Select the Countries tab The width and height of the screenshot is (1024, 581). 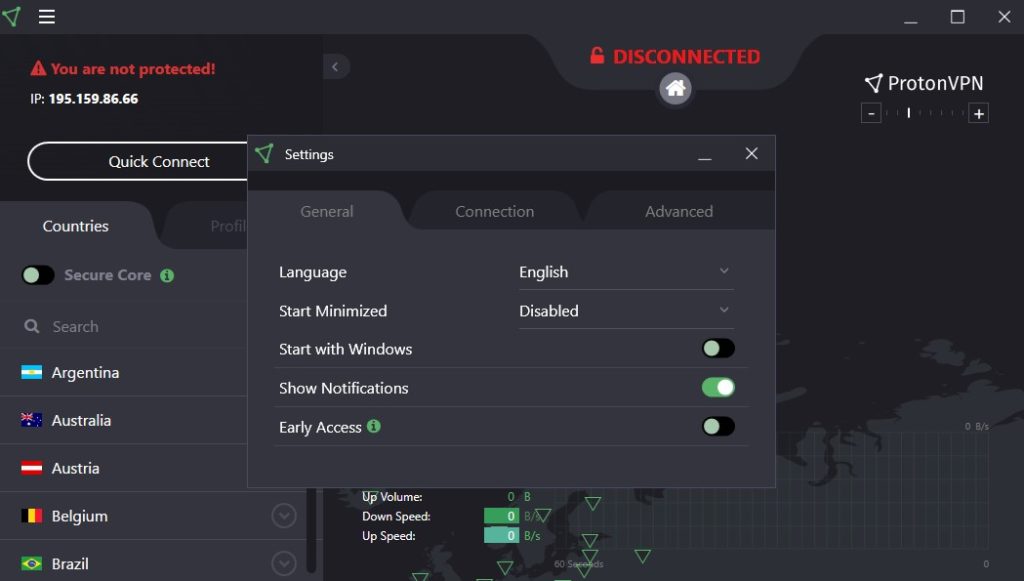tap(76, 226)
